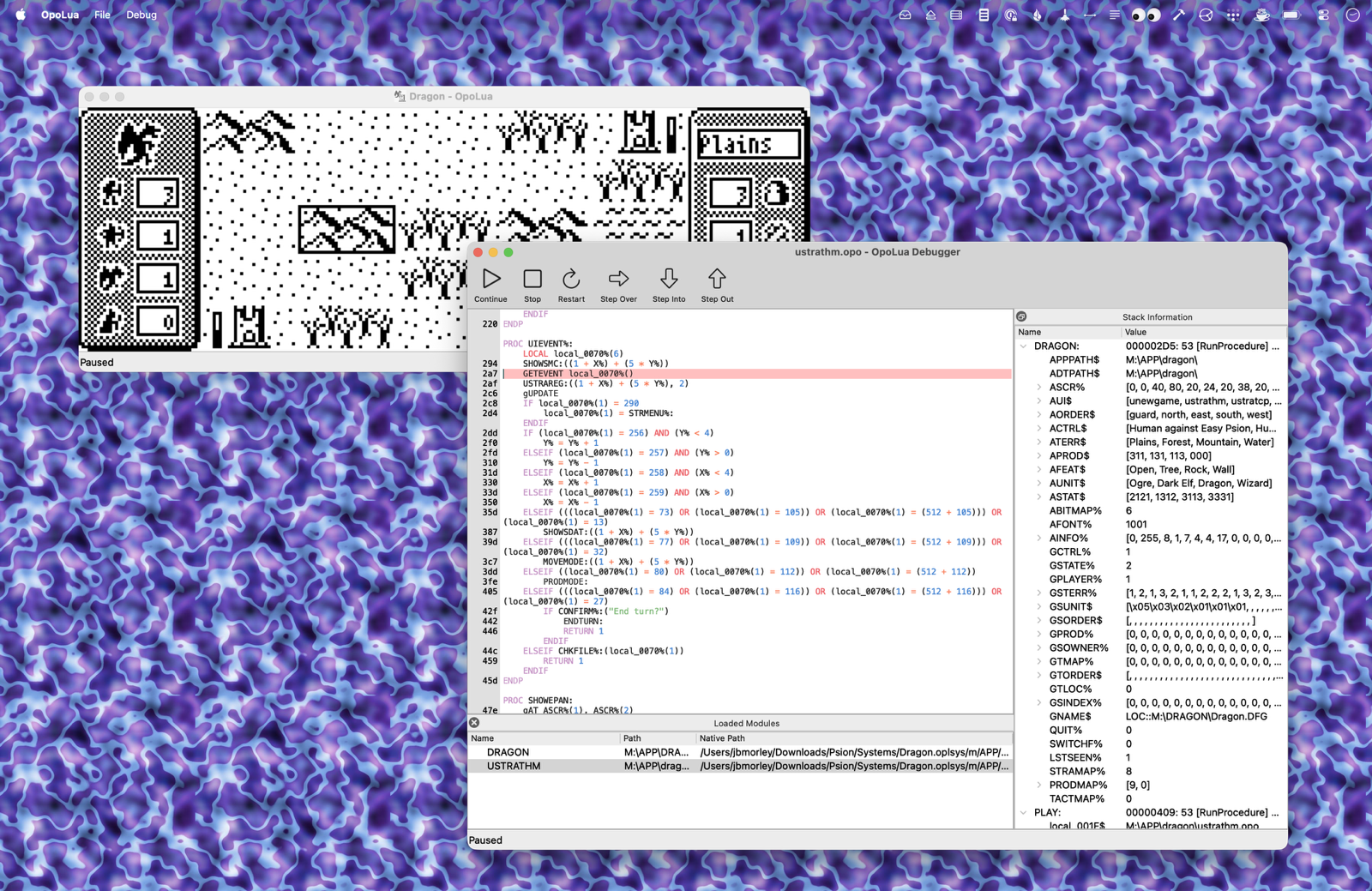Open macOS Control Center from menu bar
The image size is (1372, 891).
(1323, 15)
